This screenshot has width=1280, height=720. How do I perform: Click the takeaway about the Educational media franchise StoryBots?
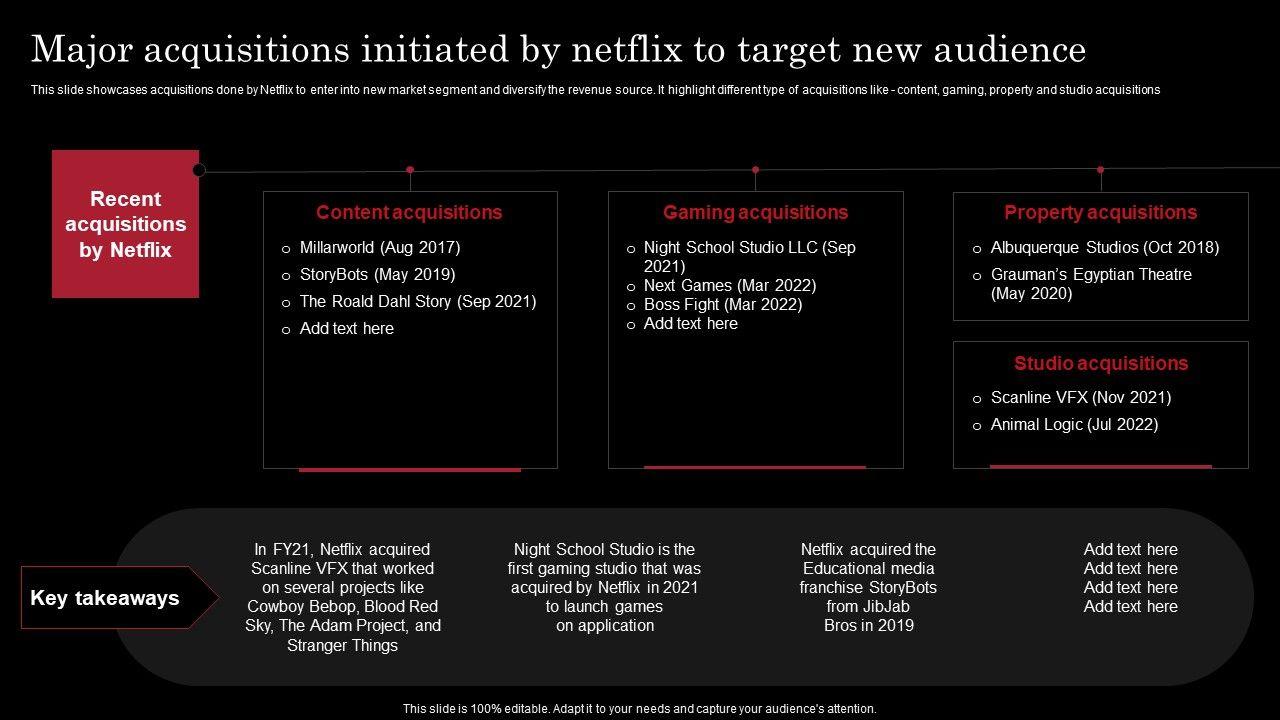click(x=868, y=587)
